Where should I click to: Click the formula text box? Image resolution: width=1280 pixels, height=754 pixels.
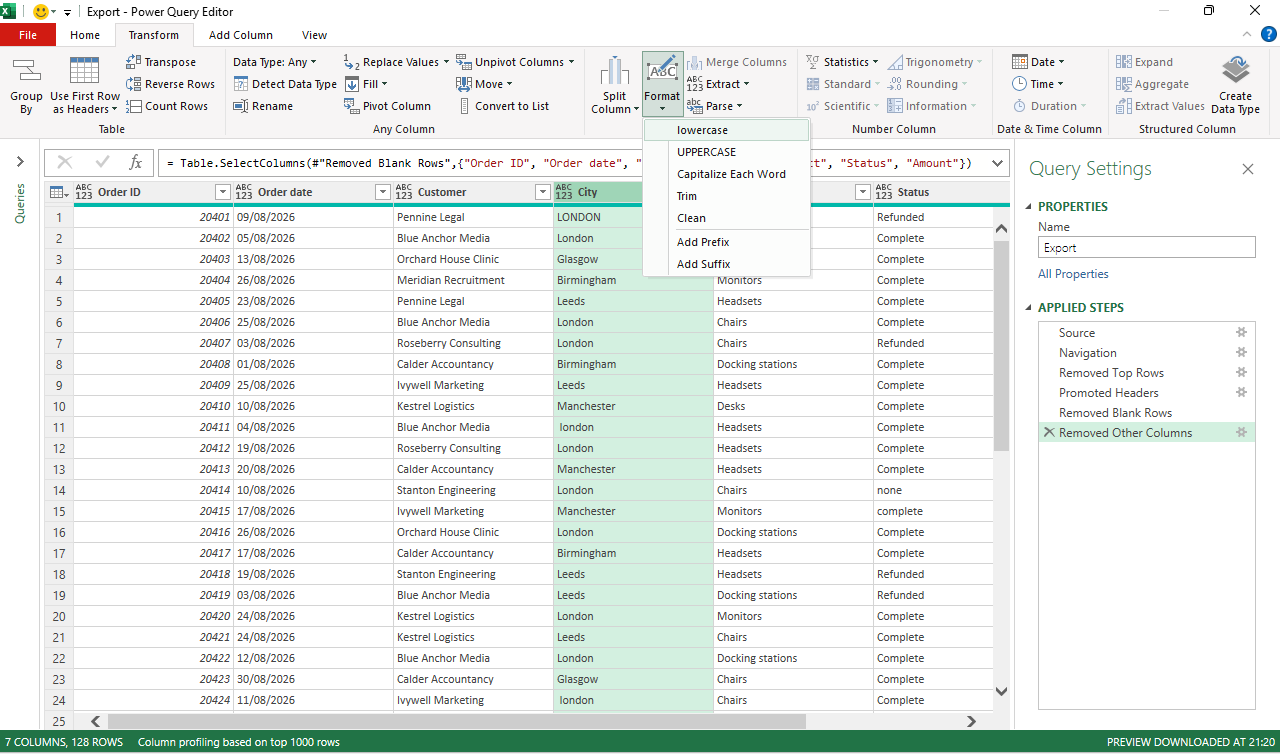coord(573,163)
